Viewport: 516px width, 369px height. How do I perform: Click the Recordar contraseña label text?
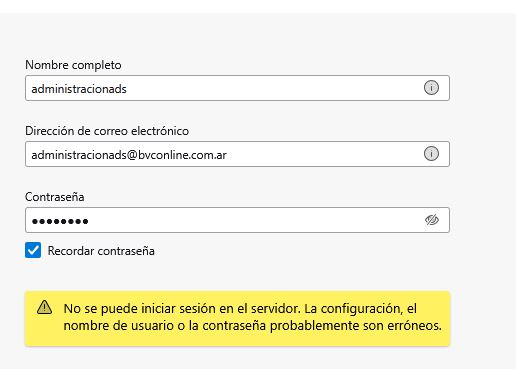tap(101, 251)
